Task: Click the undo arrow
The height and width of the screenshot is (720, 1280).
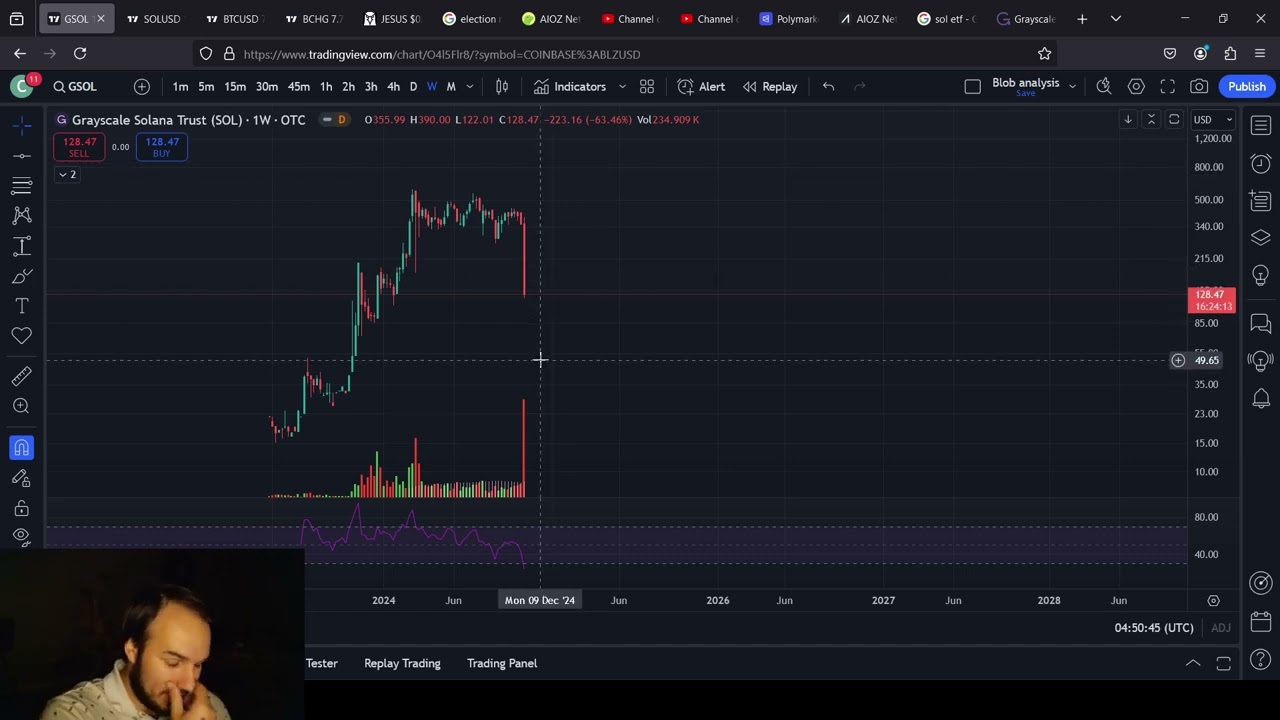Action: click(x=828, y=87)
